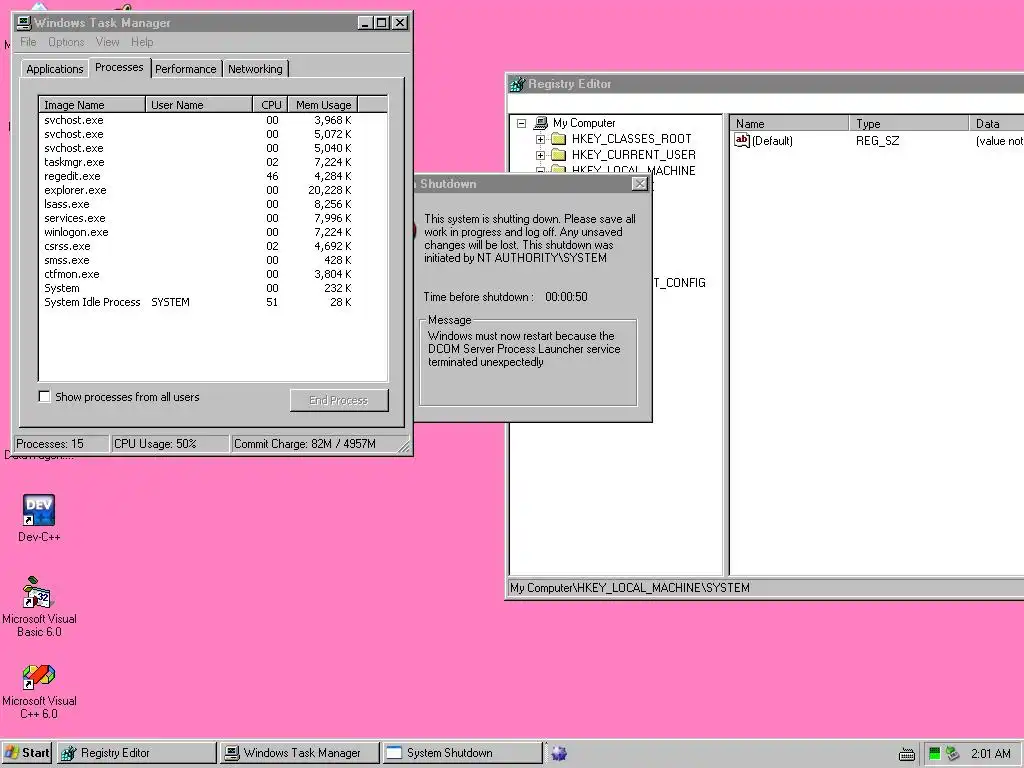Viewport: 1024px width, 768px height.
Task: Open the Help menu in Task Manager
Action: [142, 42]
